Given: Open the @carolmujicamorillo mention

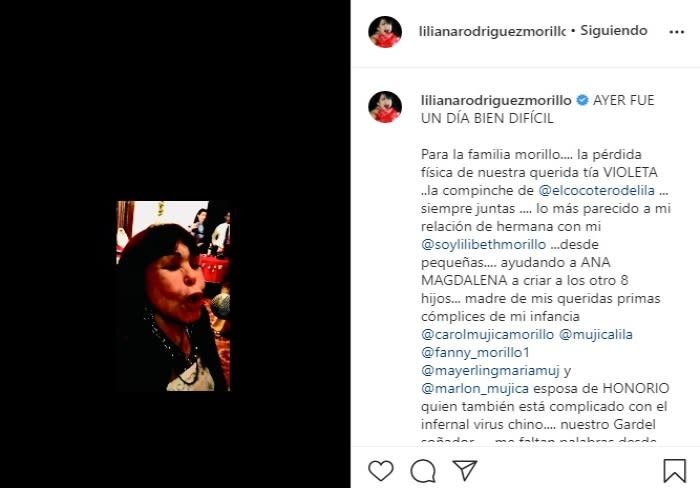Looking at the screenshot, I should click(488, 335).
